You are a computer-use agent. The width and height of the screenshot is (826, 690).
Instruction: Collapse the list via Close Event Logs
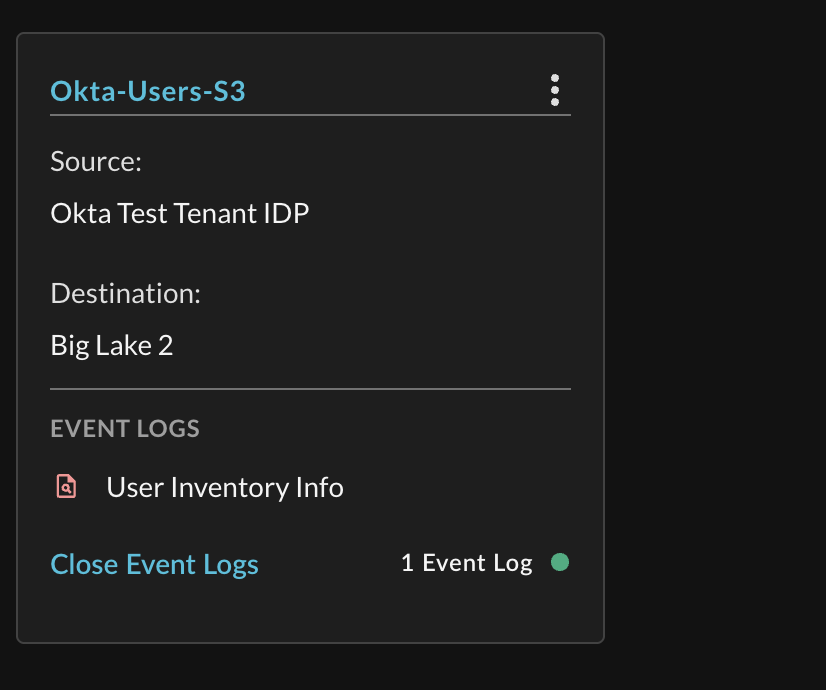(154, 565)
